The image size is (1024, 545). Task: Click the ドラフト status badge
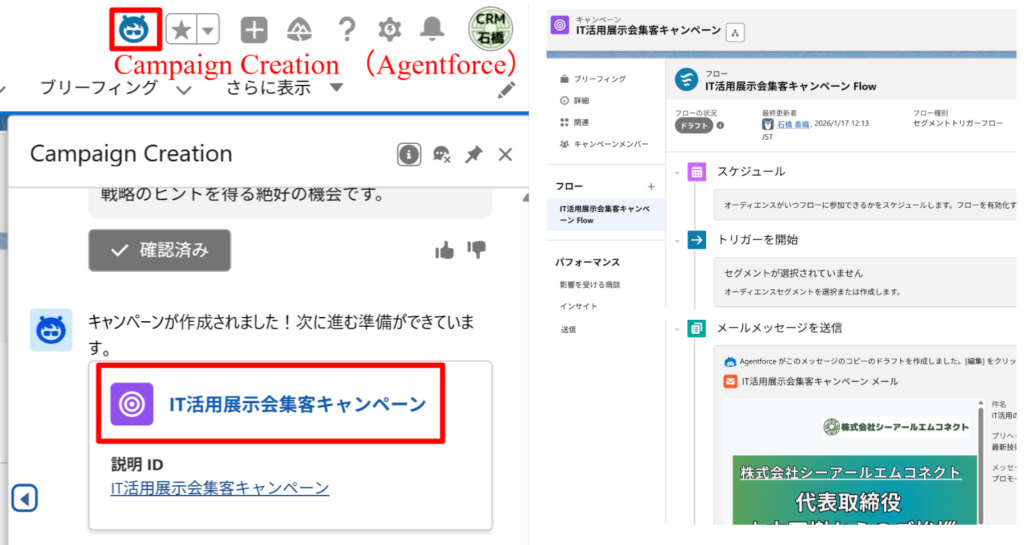pyautogui.click(x=694, y=125)
